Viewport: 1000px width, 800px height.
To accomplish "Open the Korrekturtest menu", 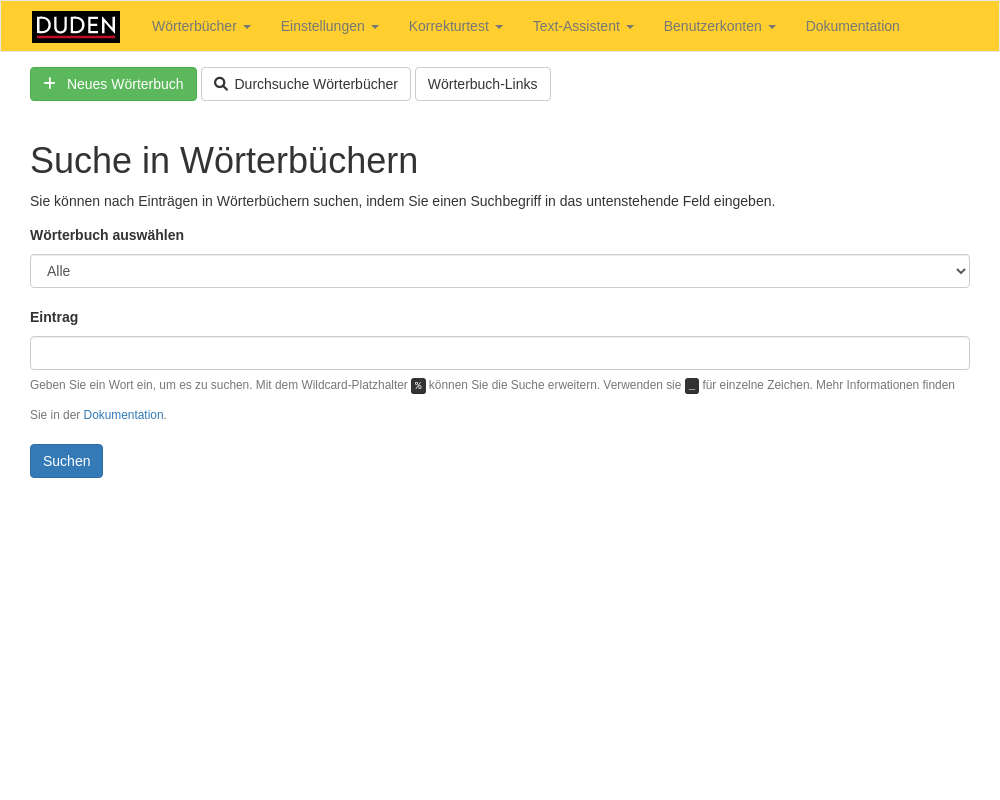I will point(455,26).
